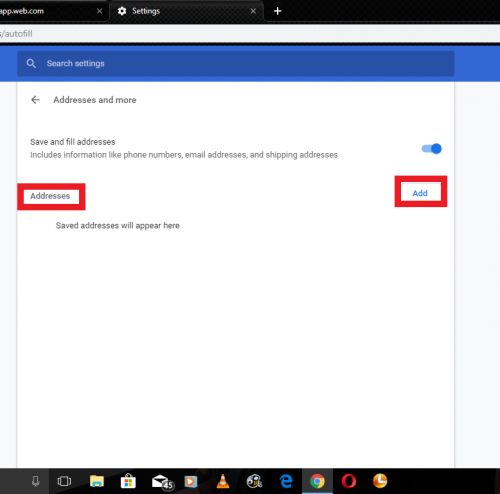Open the orange clock app in taskbar
Image resolution: width=500 pixels, height=494 pixels.
tap(380, 481)
